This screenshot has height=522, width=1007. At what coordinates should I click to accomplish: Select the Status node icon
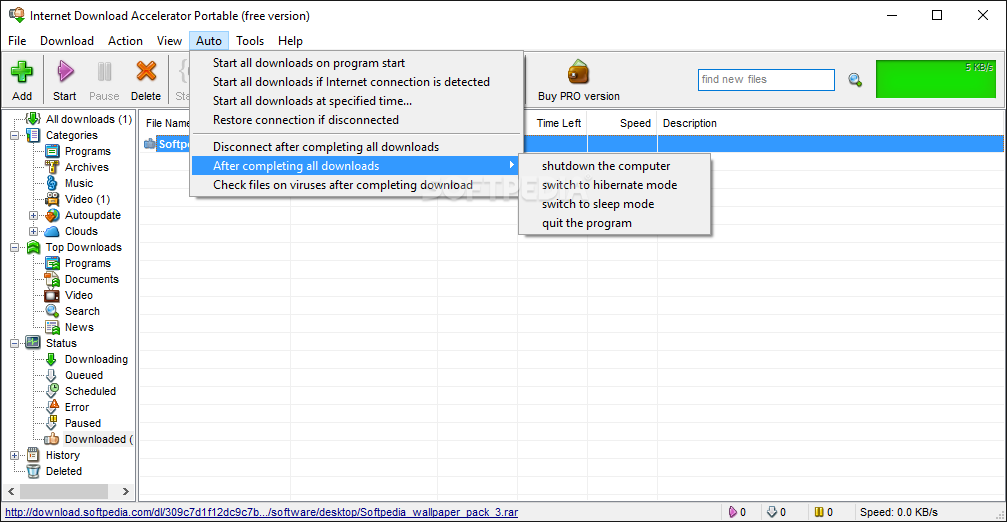33,343
